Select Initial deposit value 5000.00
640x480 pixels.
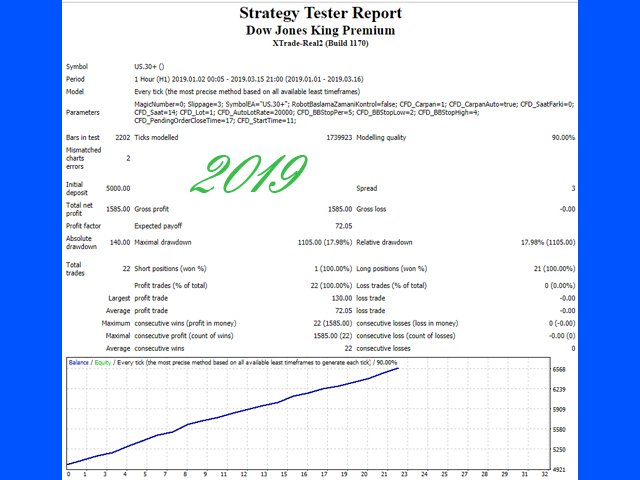(118, 189)
